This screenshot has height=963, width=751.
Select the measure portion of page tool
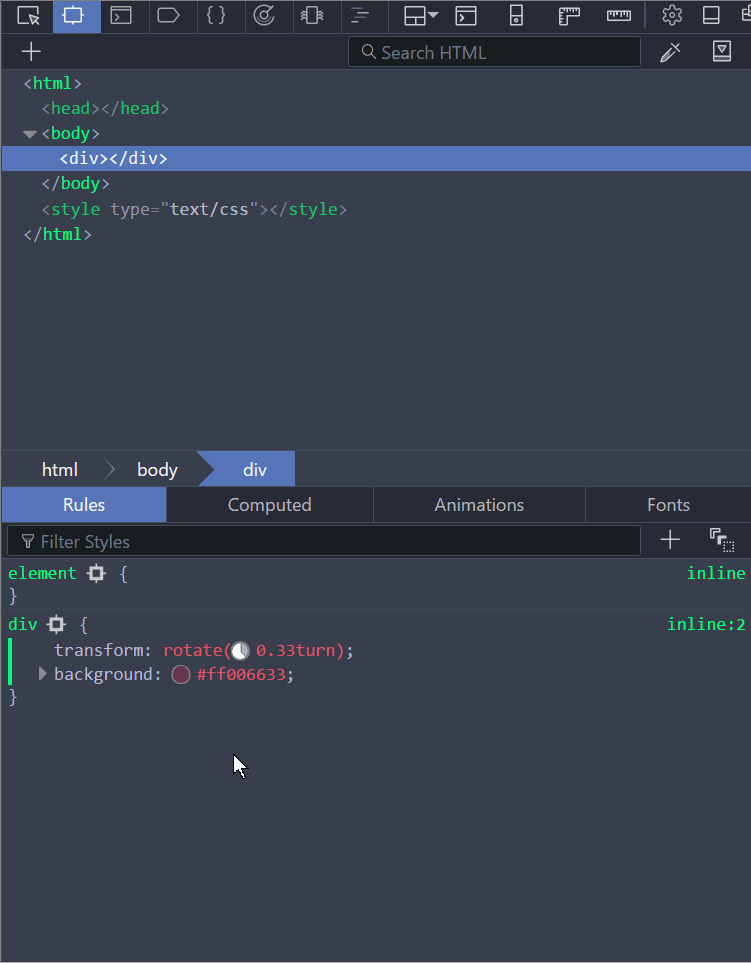pyautogui.click(x=618, y=16)
